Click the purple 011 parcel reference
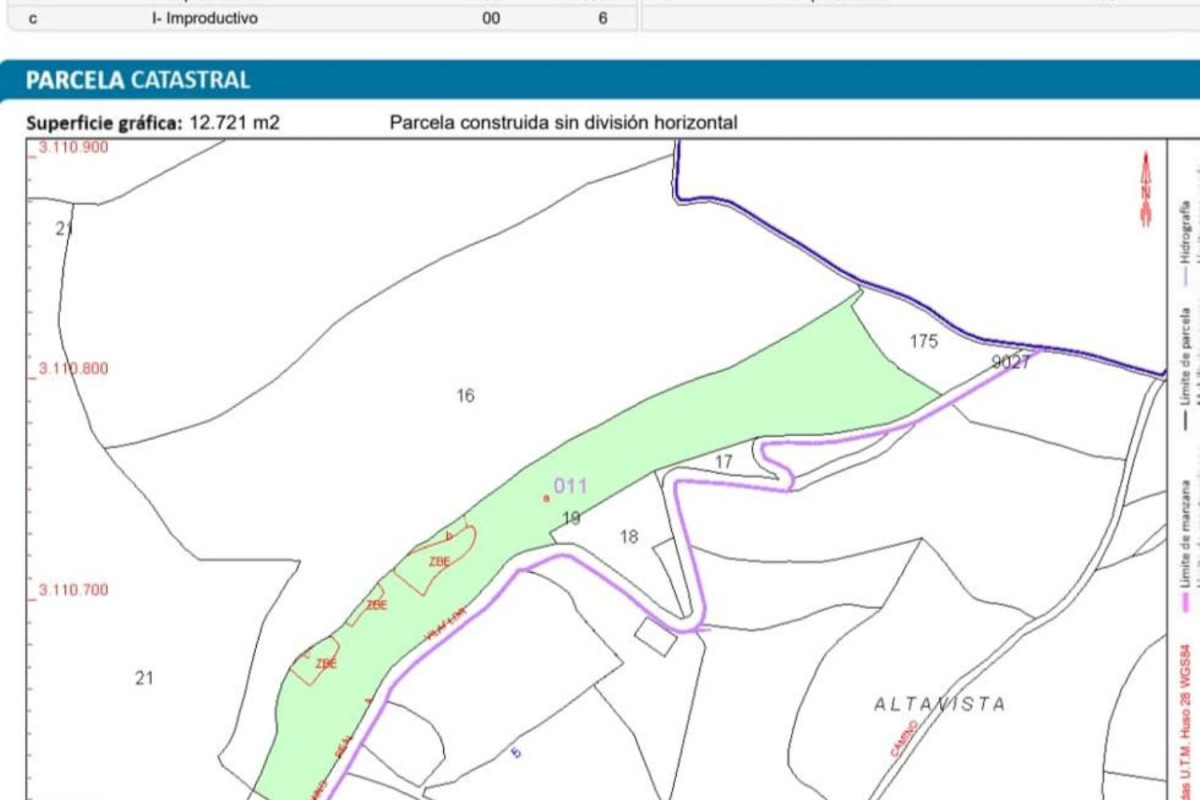 pos(570,486)
